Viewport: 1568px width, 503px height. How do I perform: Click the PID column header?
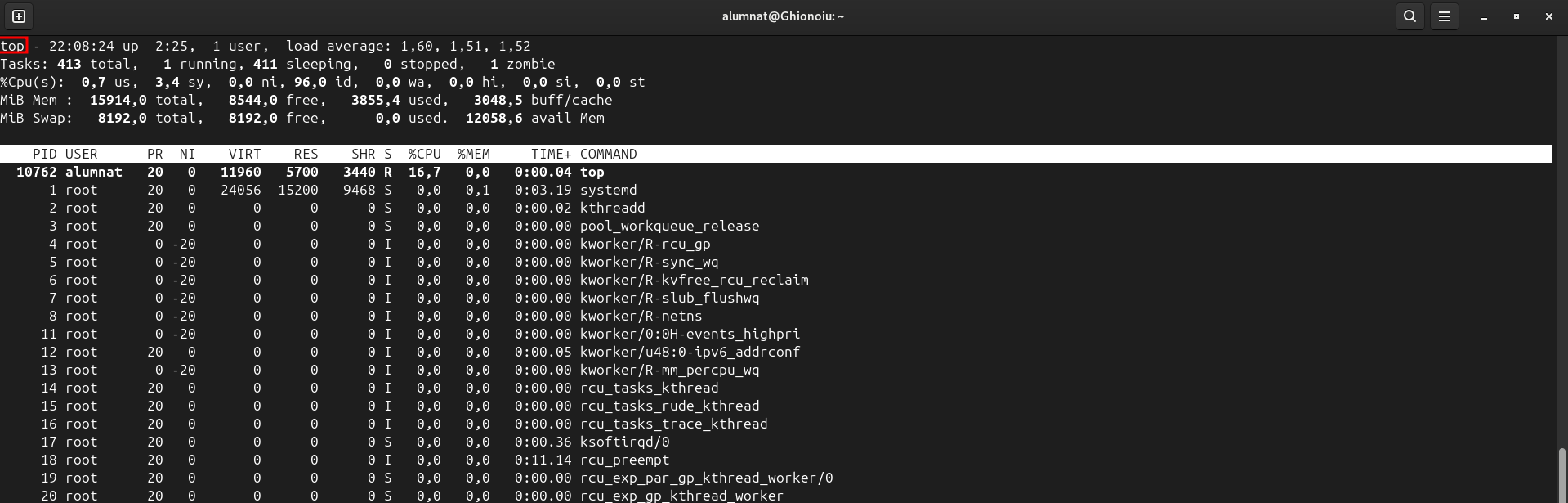coord(44,154)
